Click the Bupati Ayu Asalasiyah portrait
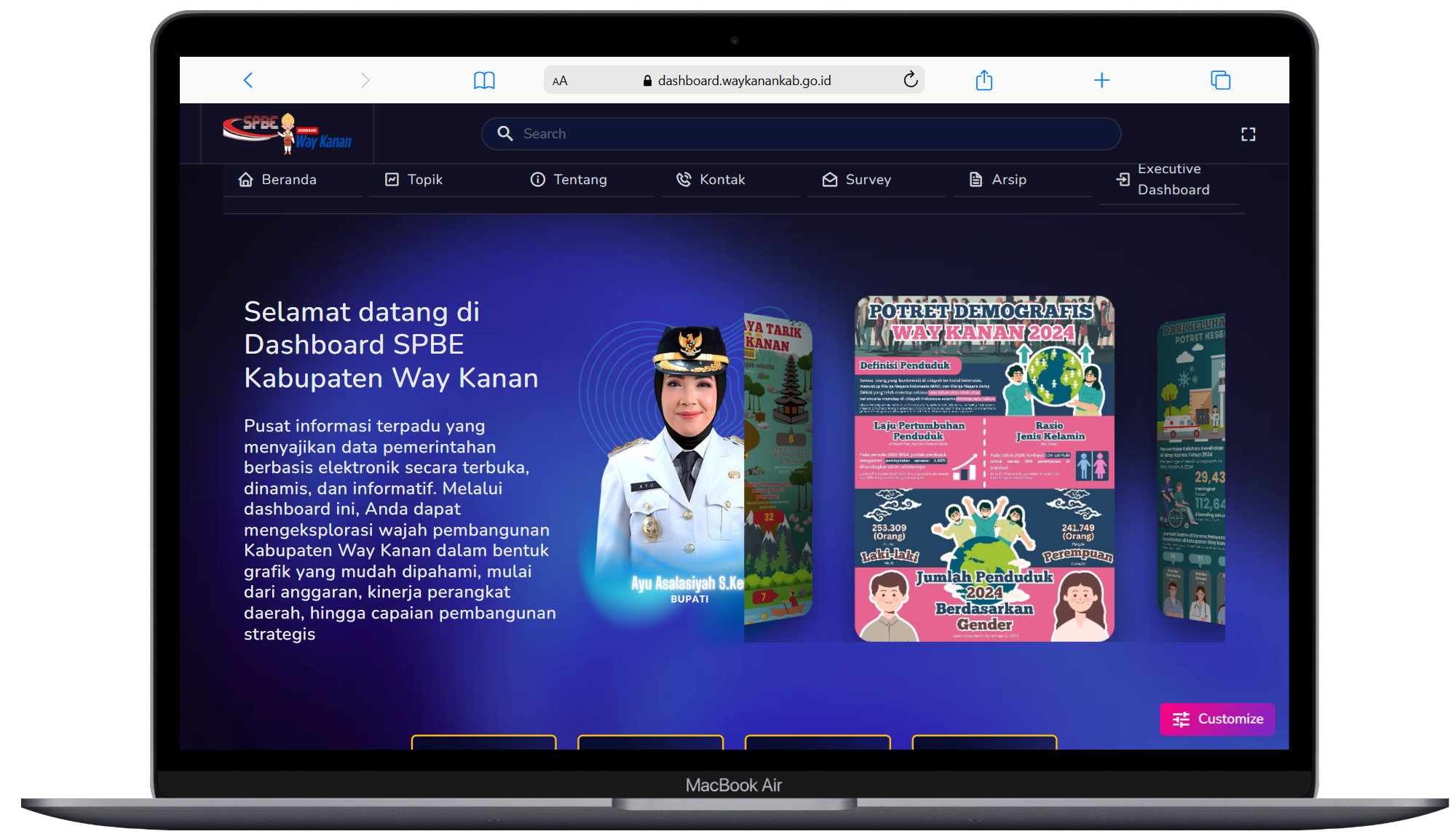This screenshot has height=834, width=1456. pyautogui.click(x=670, y=451)
